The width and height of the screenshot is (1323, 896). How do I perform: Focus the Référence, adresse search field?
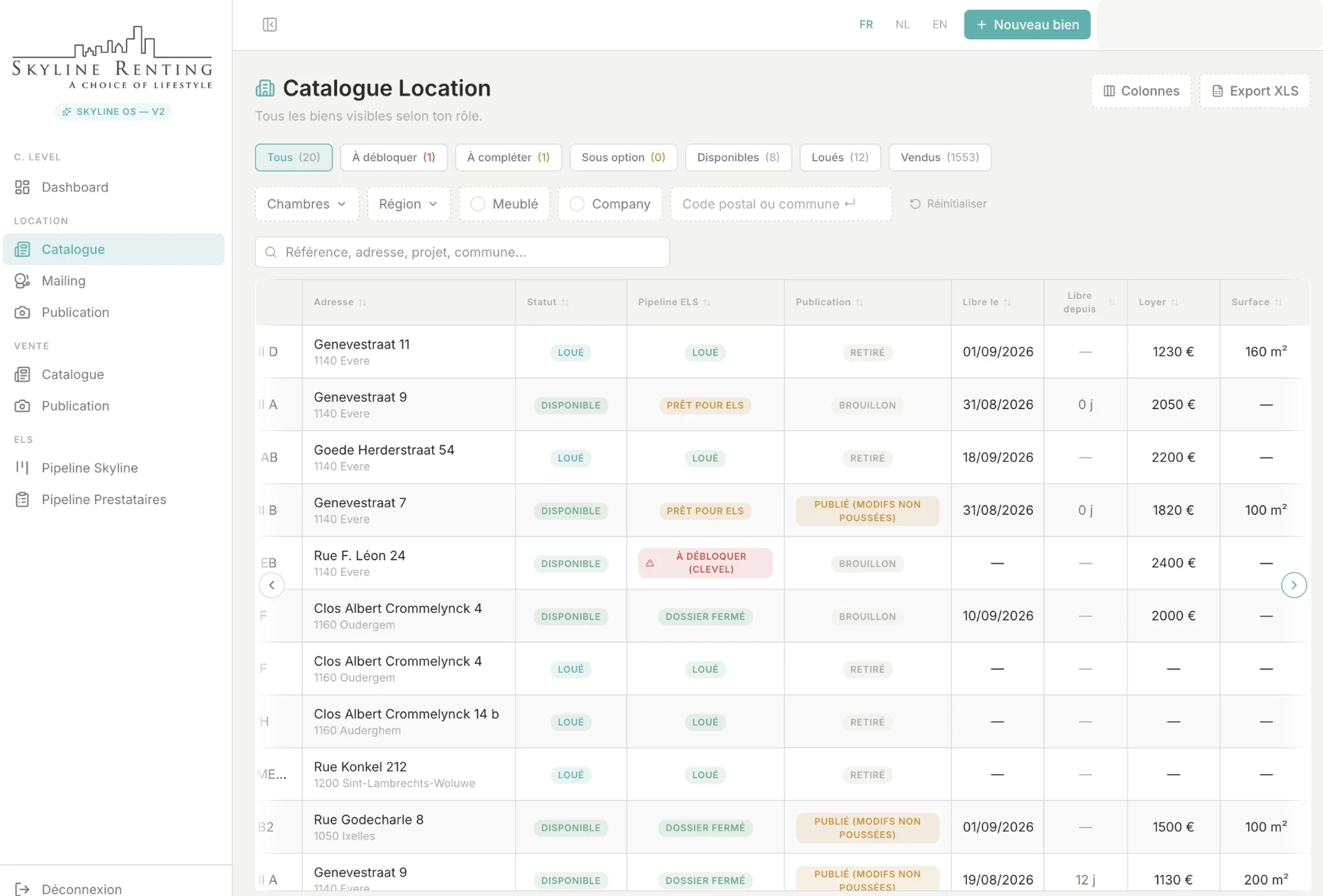[x=462, y=252]
